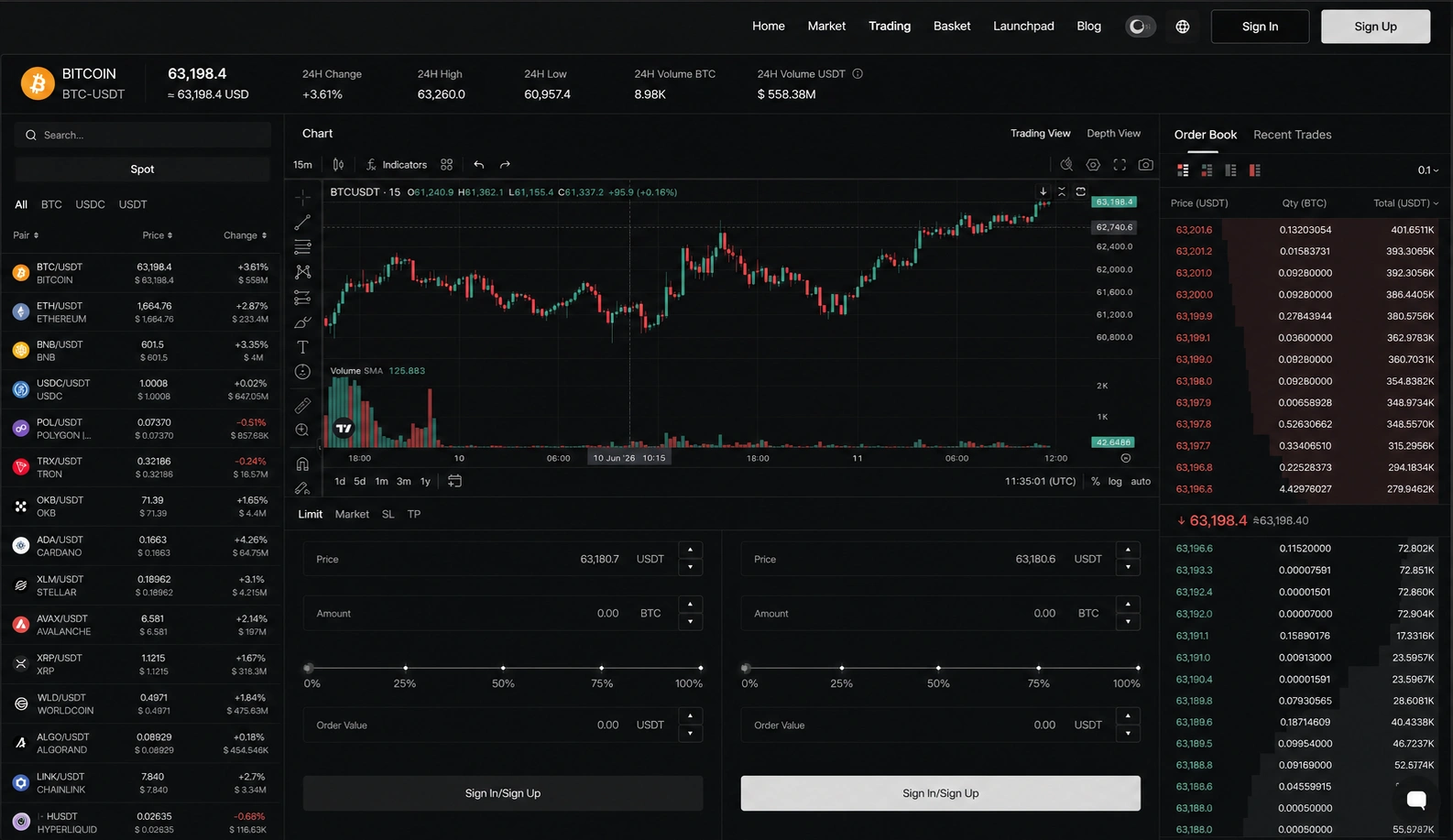Change the candlestick chart type icon

click(x=338, y=165)
